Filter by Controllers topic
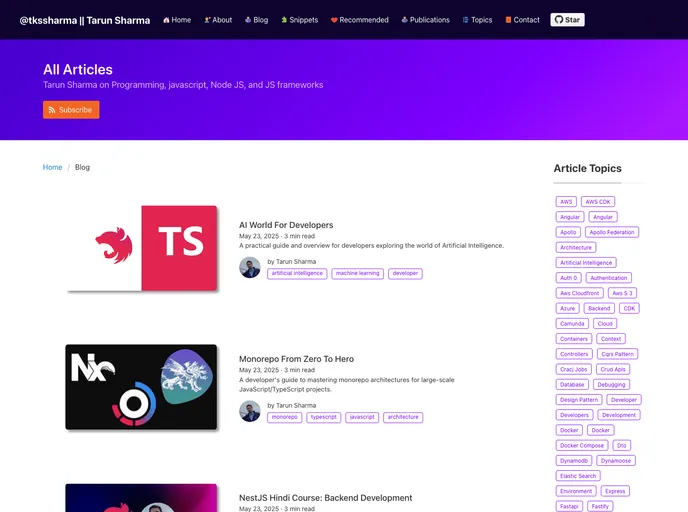 pos(574,354)
